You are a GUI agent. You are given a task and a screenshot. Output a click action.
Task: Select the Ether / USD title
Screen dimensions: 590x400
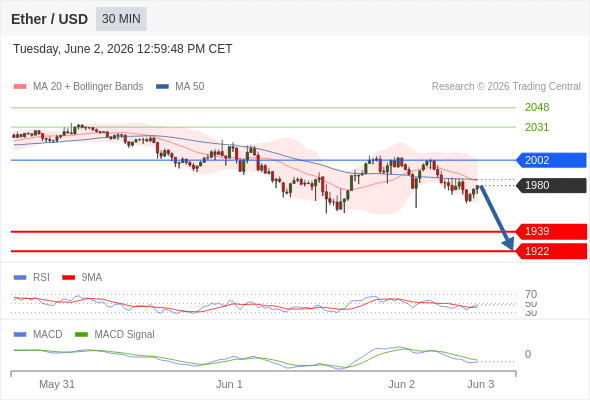(x=49, y=19)
